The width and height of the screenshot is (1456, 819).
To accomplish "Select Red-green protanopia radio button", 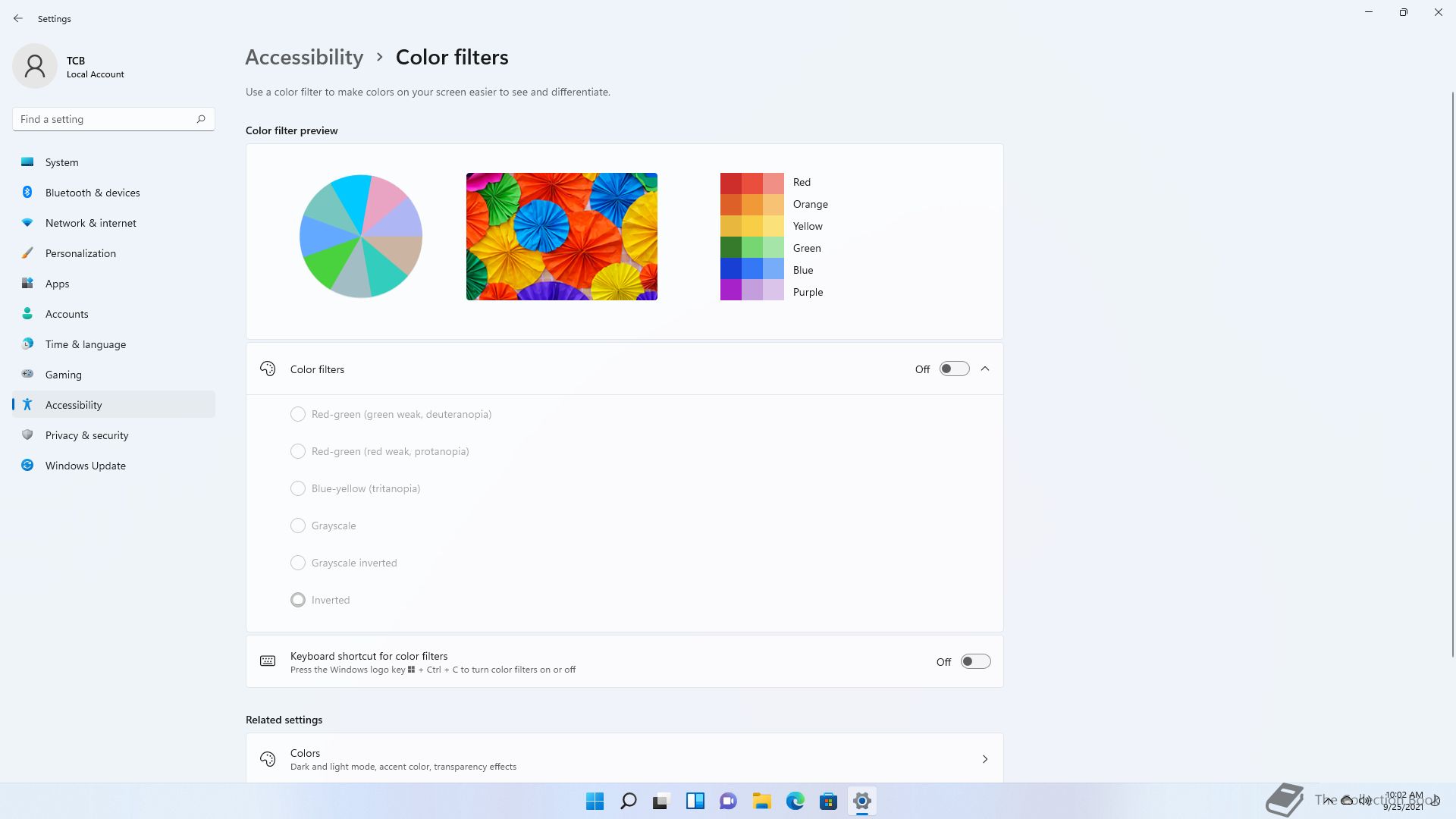I will pos(298,451).
